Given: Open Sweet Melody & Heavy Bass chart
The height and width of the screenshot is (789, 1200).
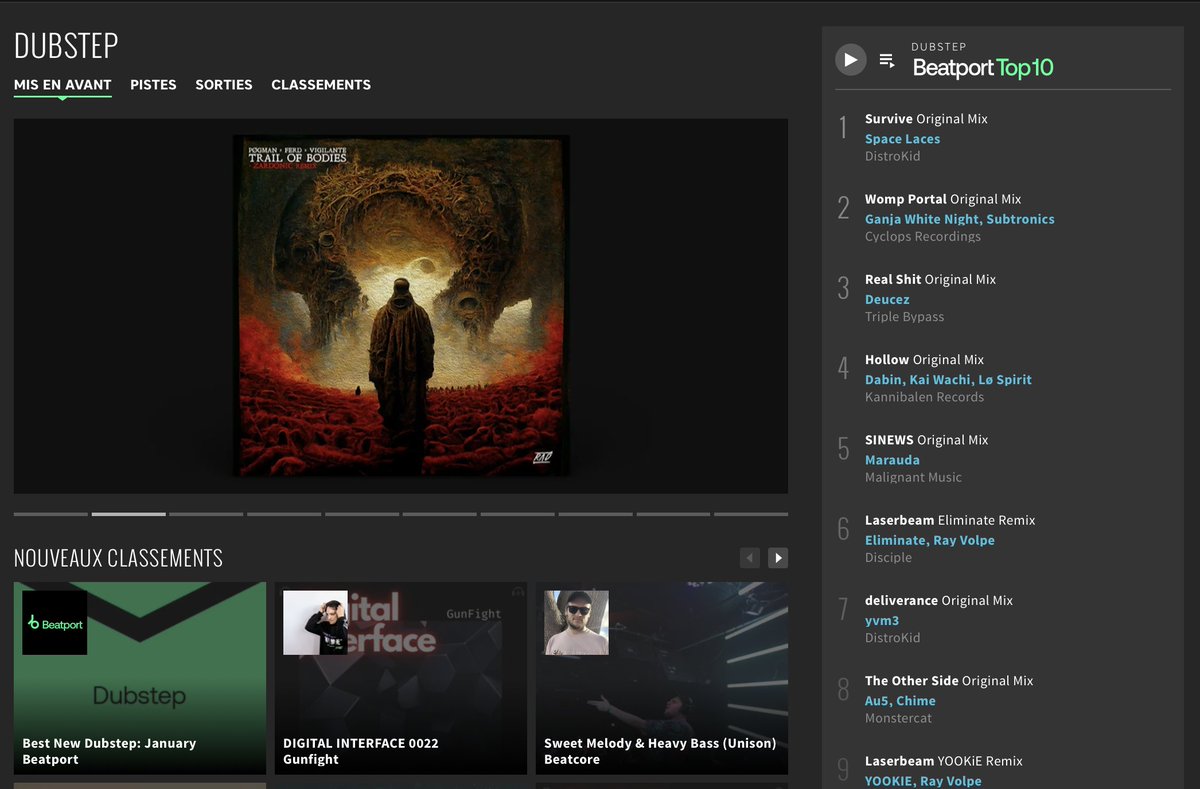Looking at the screenshot, I should [x=660, y=743].
